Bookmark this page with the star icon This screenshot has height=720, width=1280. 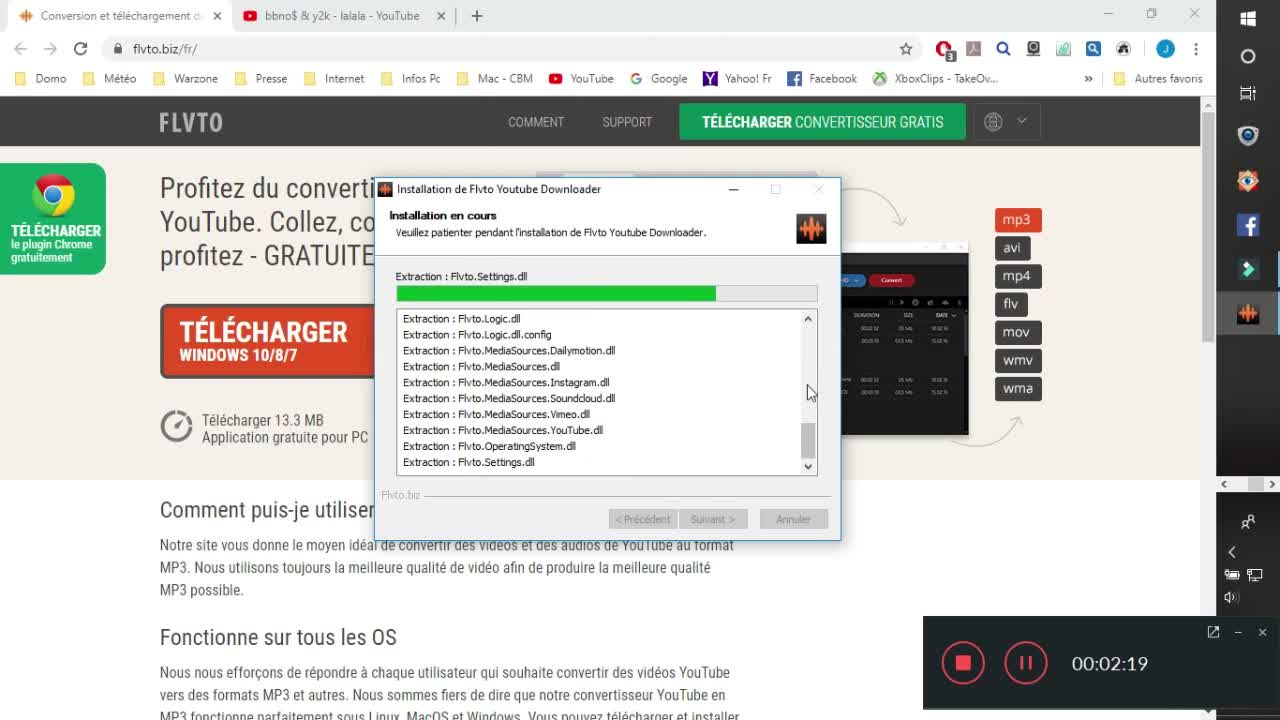click(x=906, y=49)
